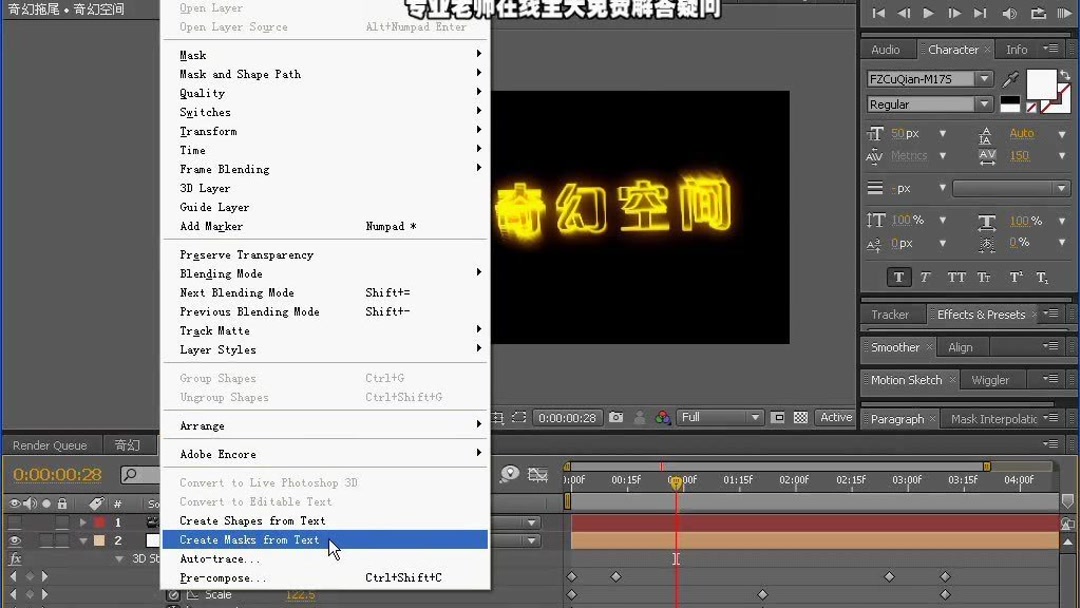This screenshot has height=608, width=1080.
Task: Take a snapshot of the Composition viewer
Action: click(615, 416)
